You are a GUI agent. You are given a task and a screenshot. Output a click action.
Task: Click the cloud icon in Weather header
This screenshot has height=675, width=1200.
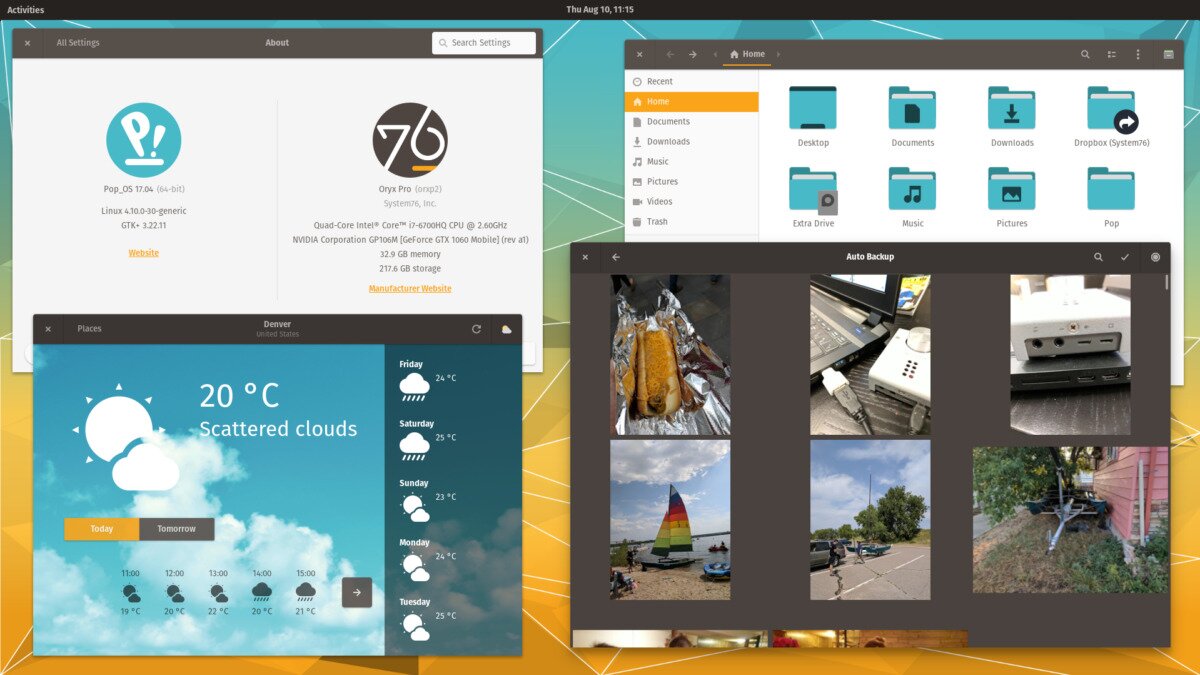coord(506,329)
